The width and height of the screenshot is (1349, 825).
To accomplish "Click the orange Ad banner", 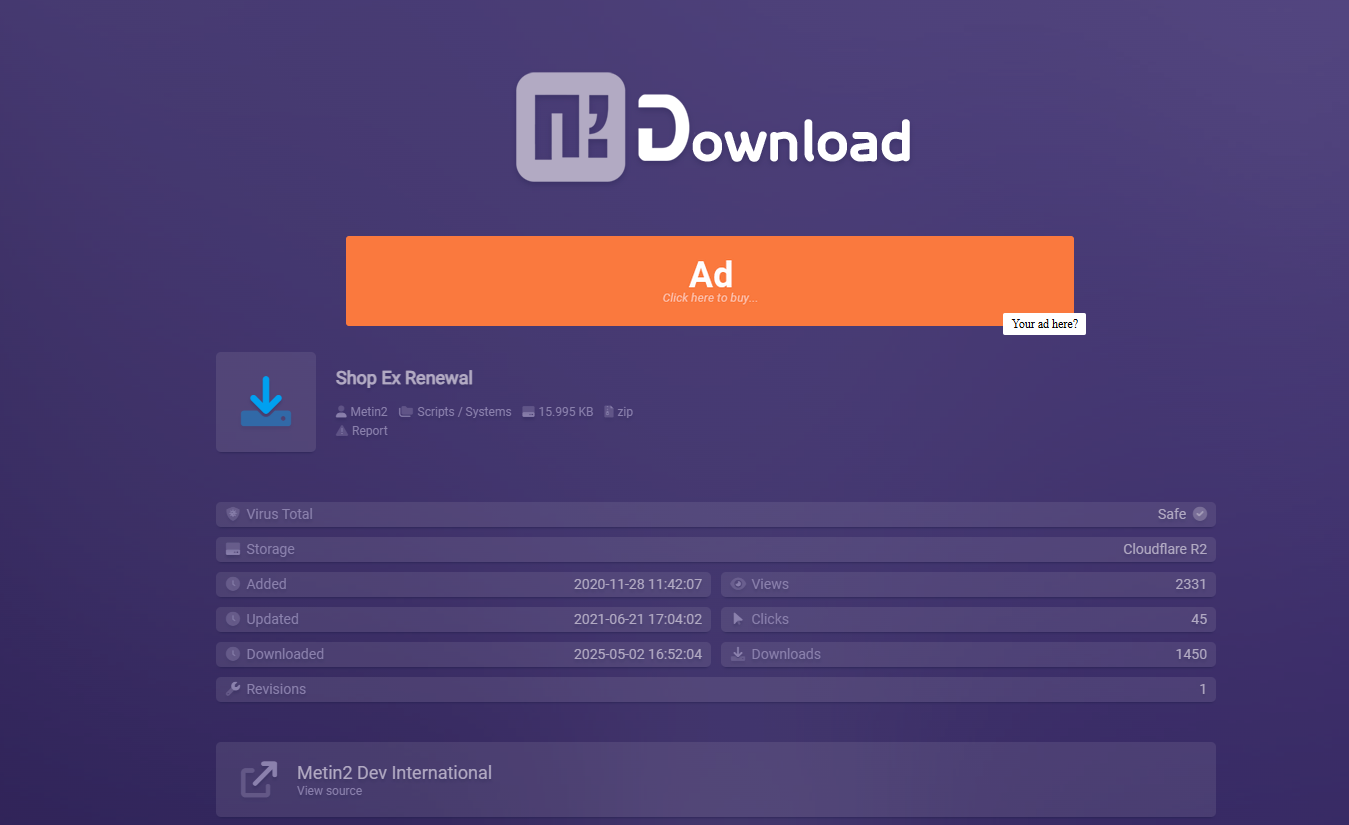I will (709, 280).
